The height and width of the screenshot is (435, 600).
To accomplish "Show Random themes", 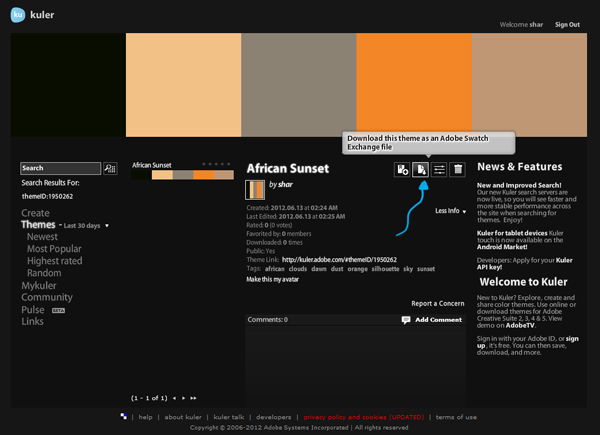I will pos(44,273).
